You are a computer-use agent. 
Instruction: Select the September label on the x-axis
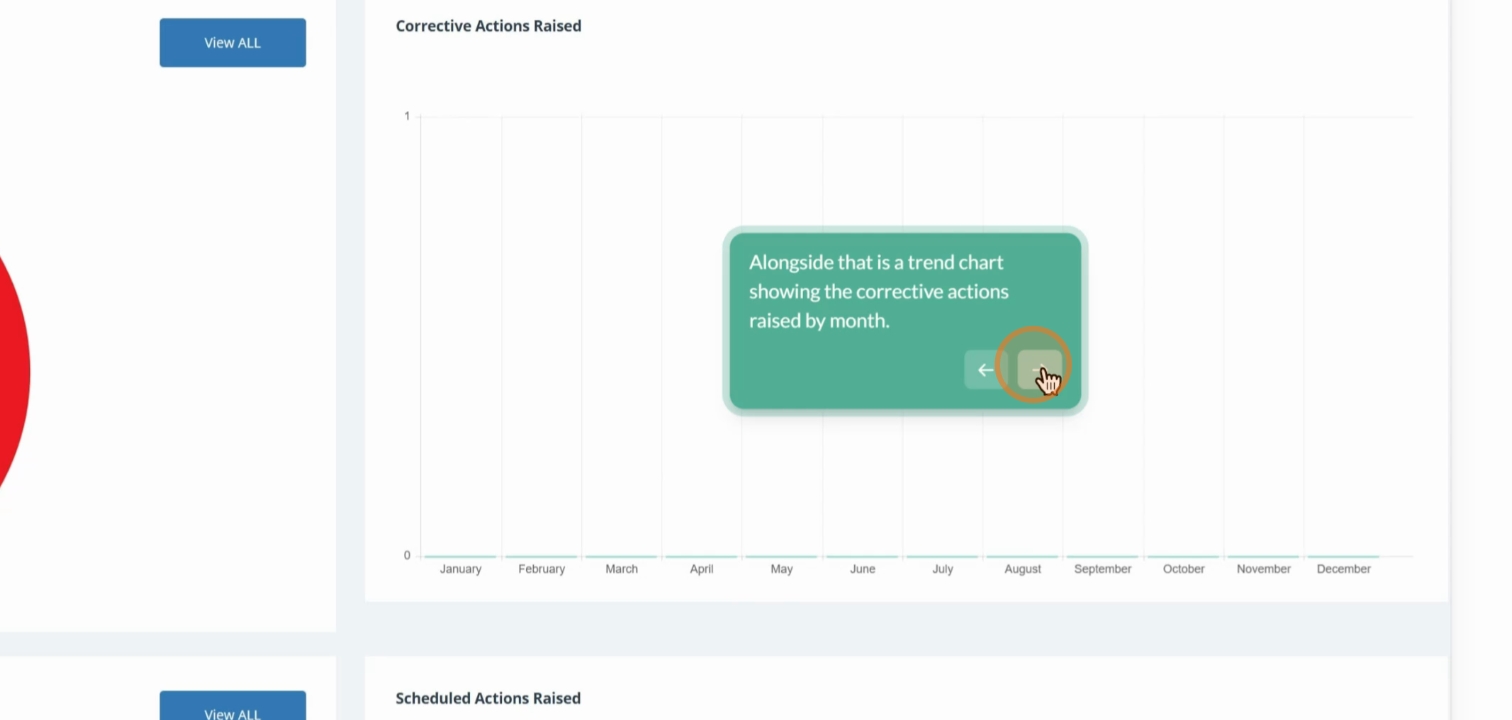pyautogui.click(x=1102, y=569)
